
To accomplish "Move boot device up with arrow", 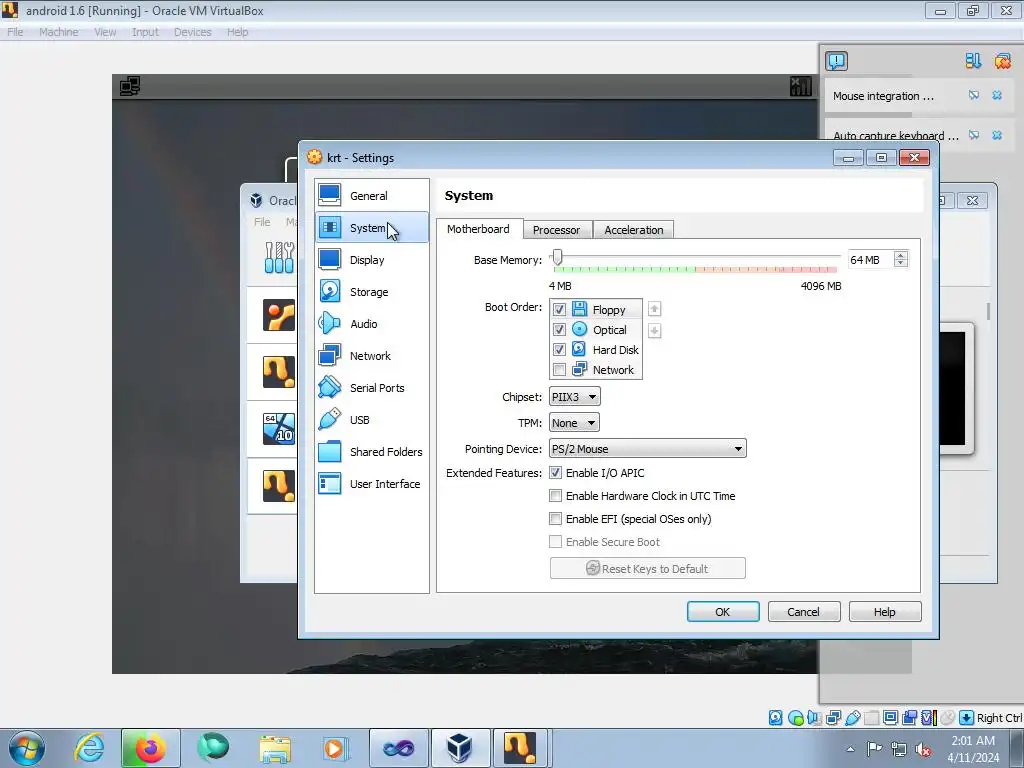I will (x=654, y=309).
